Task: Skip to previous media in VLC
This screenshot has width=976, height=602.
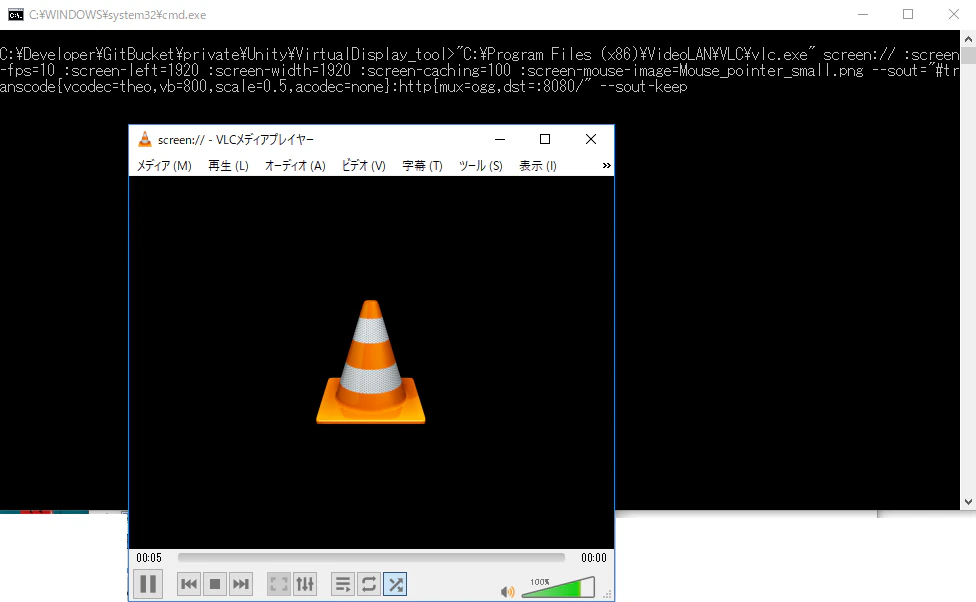Action: pos(189,584)
